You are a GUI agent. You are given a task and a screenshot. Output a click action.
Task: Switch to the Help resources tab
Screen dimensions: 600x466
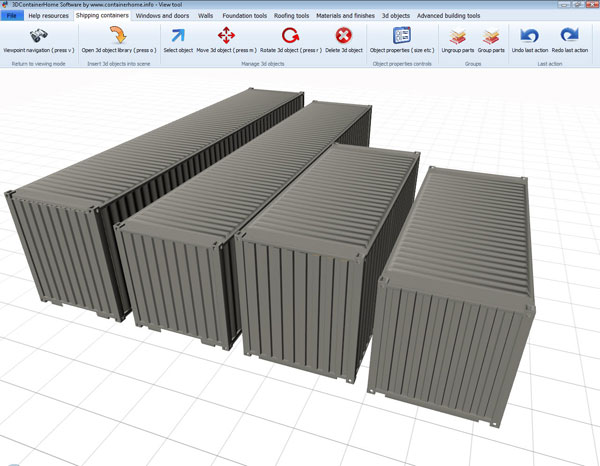(48, 16)
